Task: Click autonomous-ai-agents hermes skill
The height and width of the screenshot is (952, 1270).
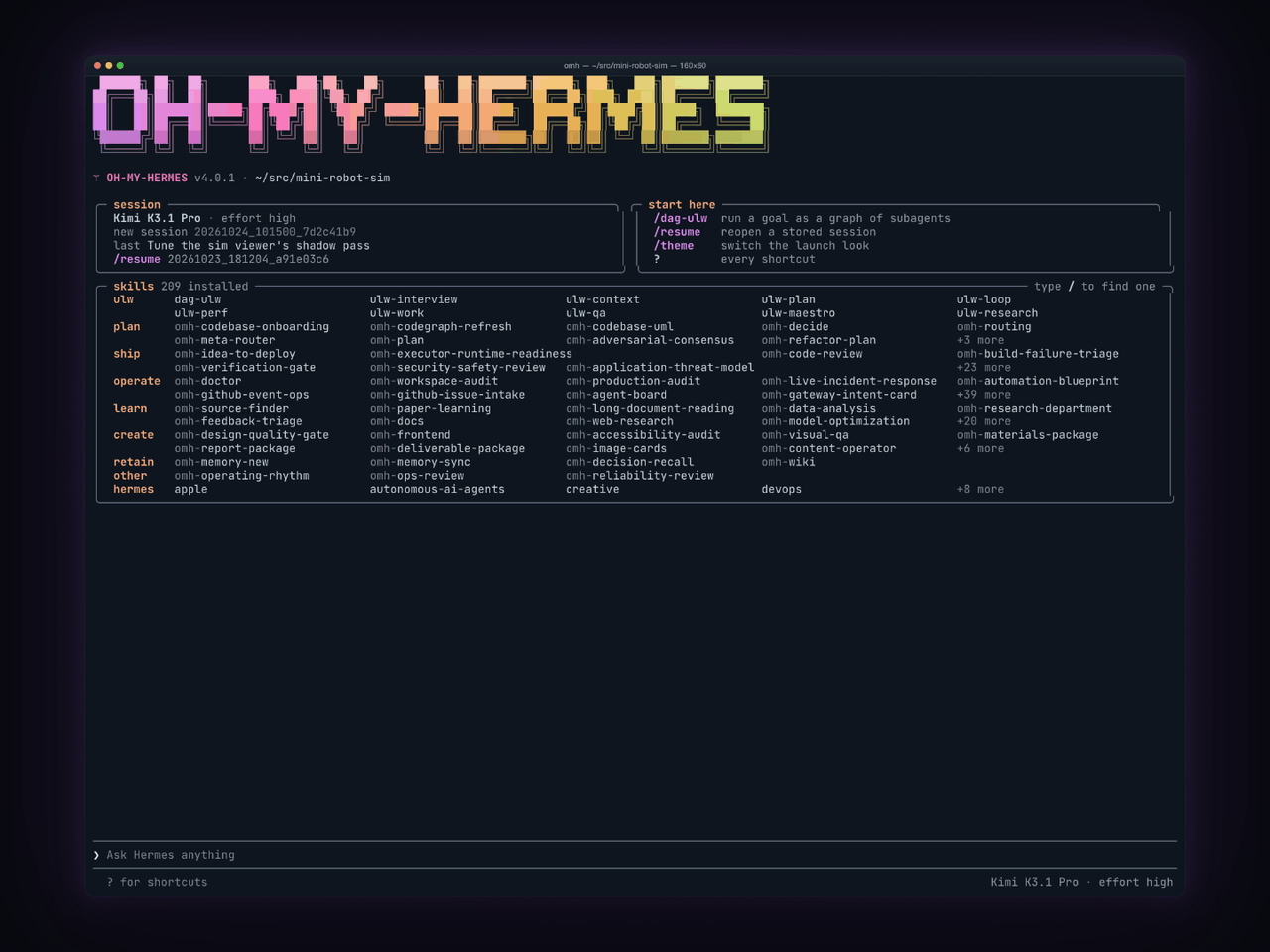Action: (438, 490)
